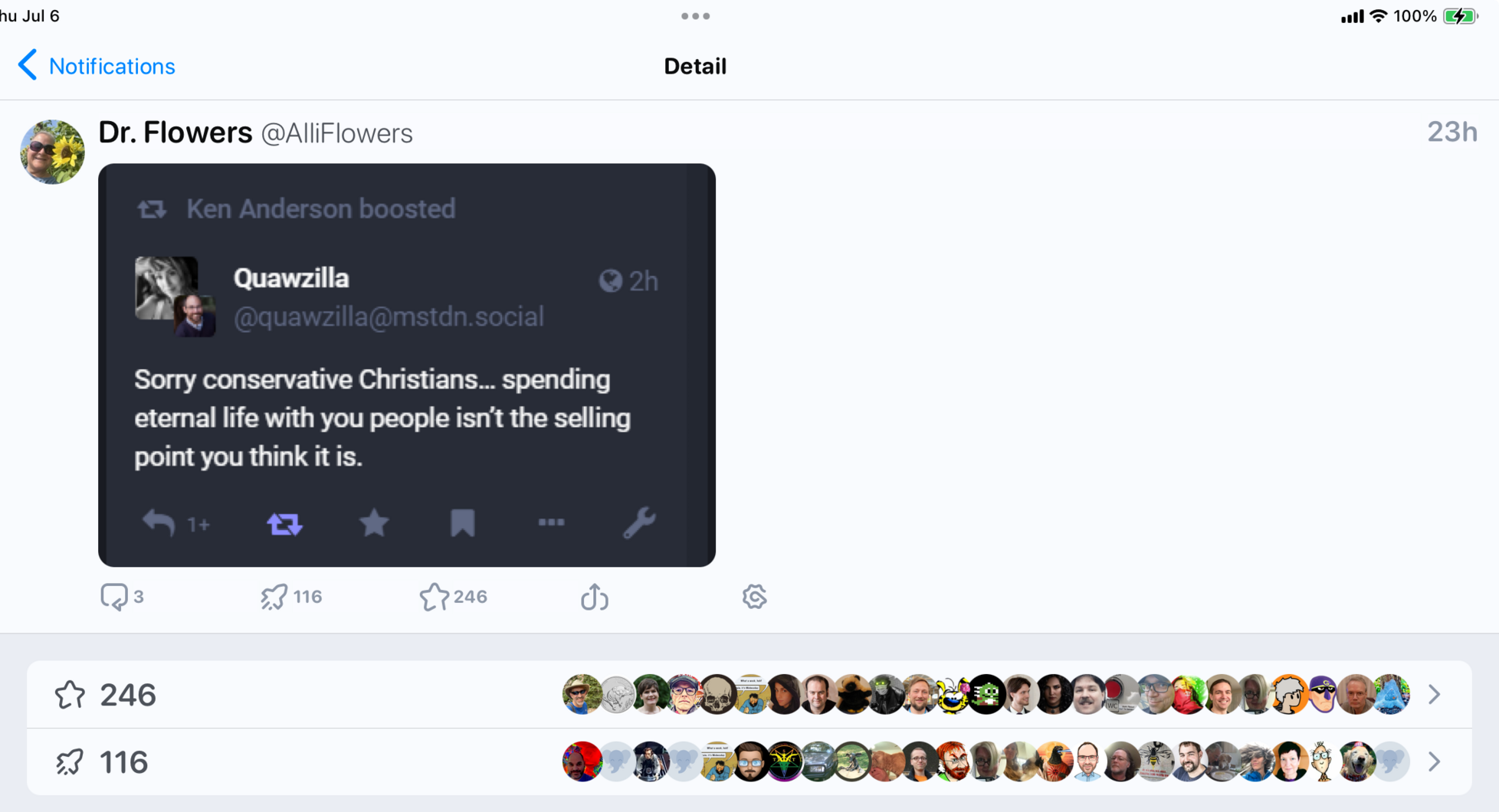Viewport: 1499px width, 812px height.
Task: Tap the Wi-Fi status icon
Action: 1378,16
